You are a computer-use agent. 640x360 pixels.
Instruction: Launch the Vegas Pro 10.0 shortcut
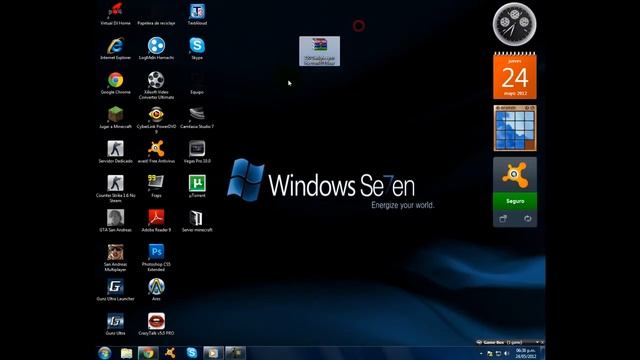197,152
